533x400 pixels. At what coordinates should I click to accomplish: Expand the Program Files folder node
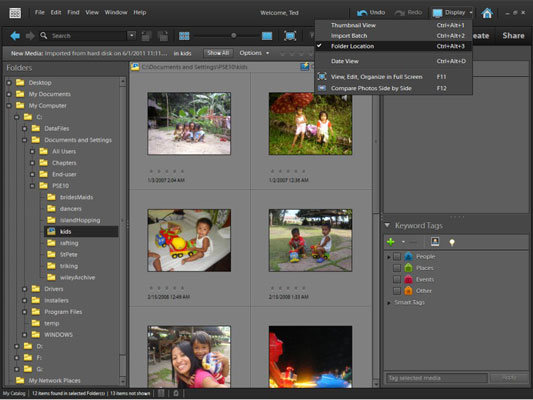click(x=24, y=312)
